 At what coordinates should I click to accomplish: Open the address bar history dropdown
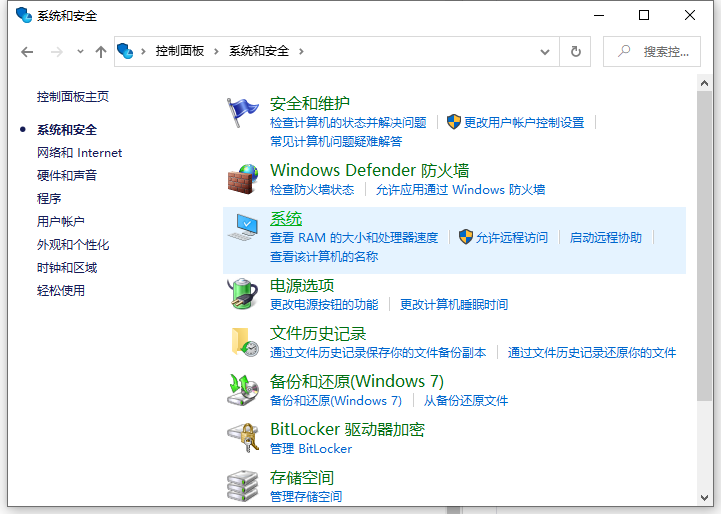(x=545, y=51)
